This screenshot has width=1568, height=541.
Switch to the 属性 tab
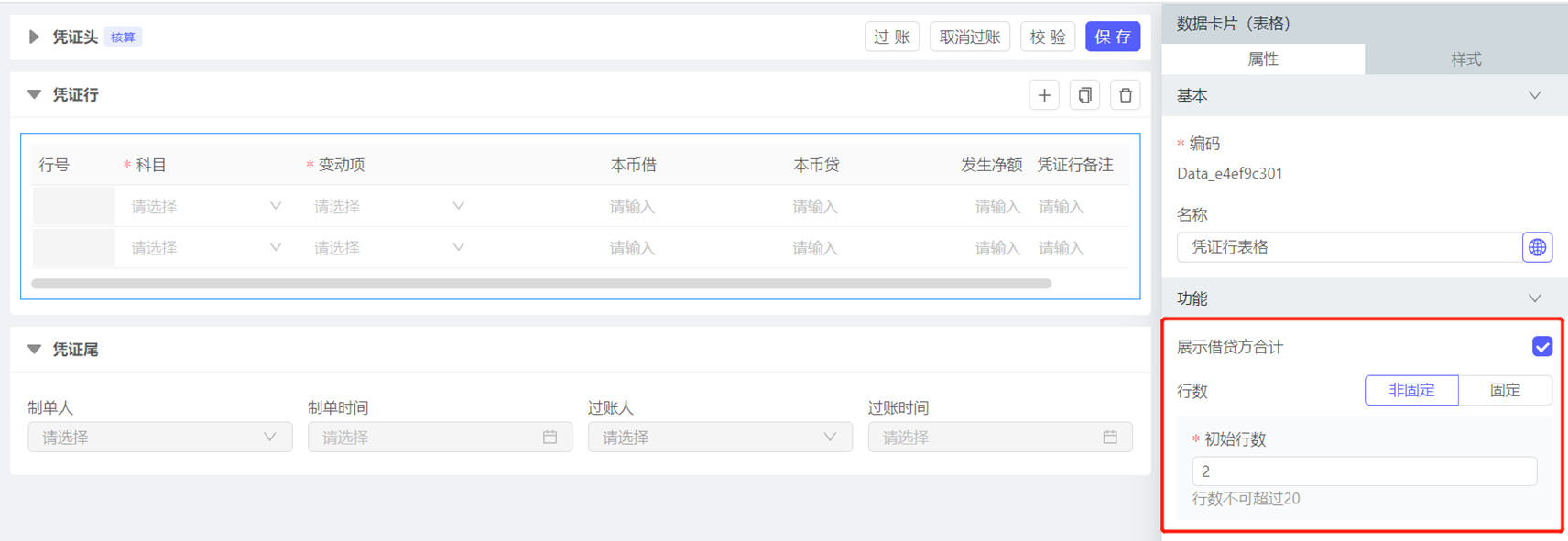click(1263, 60)
